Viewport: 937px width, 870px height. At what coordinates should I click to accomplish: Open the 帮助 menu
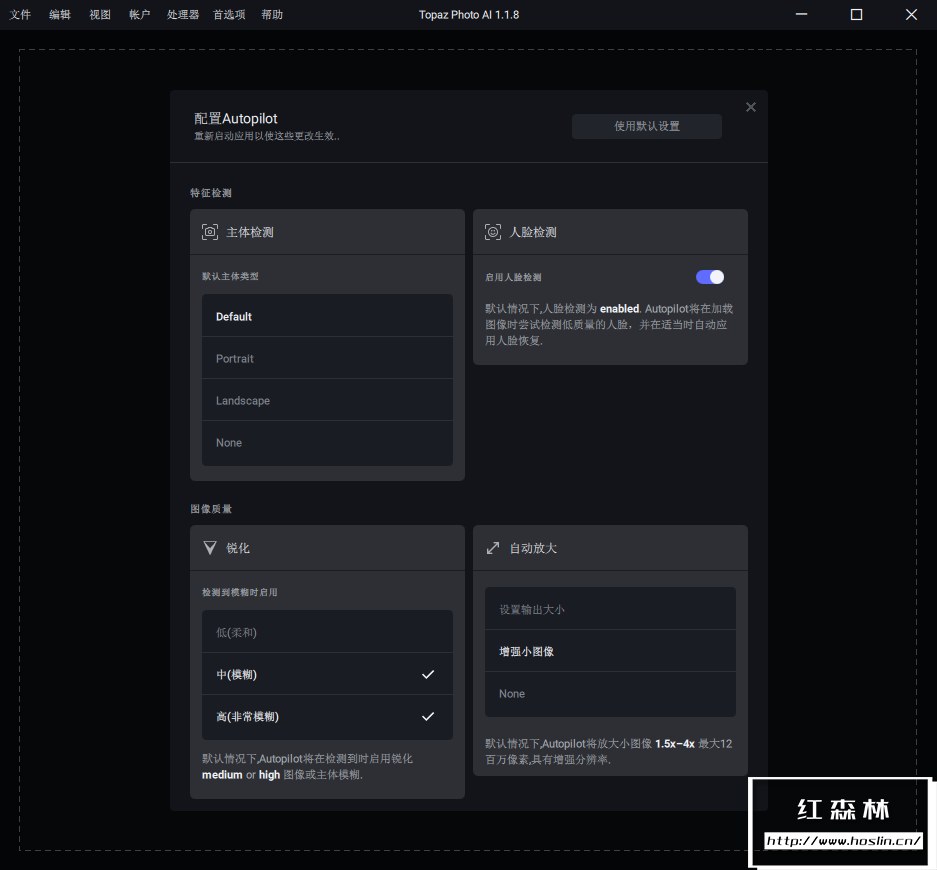(x=272, y=14)
